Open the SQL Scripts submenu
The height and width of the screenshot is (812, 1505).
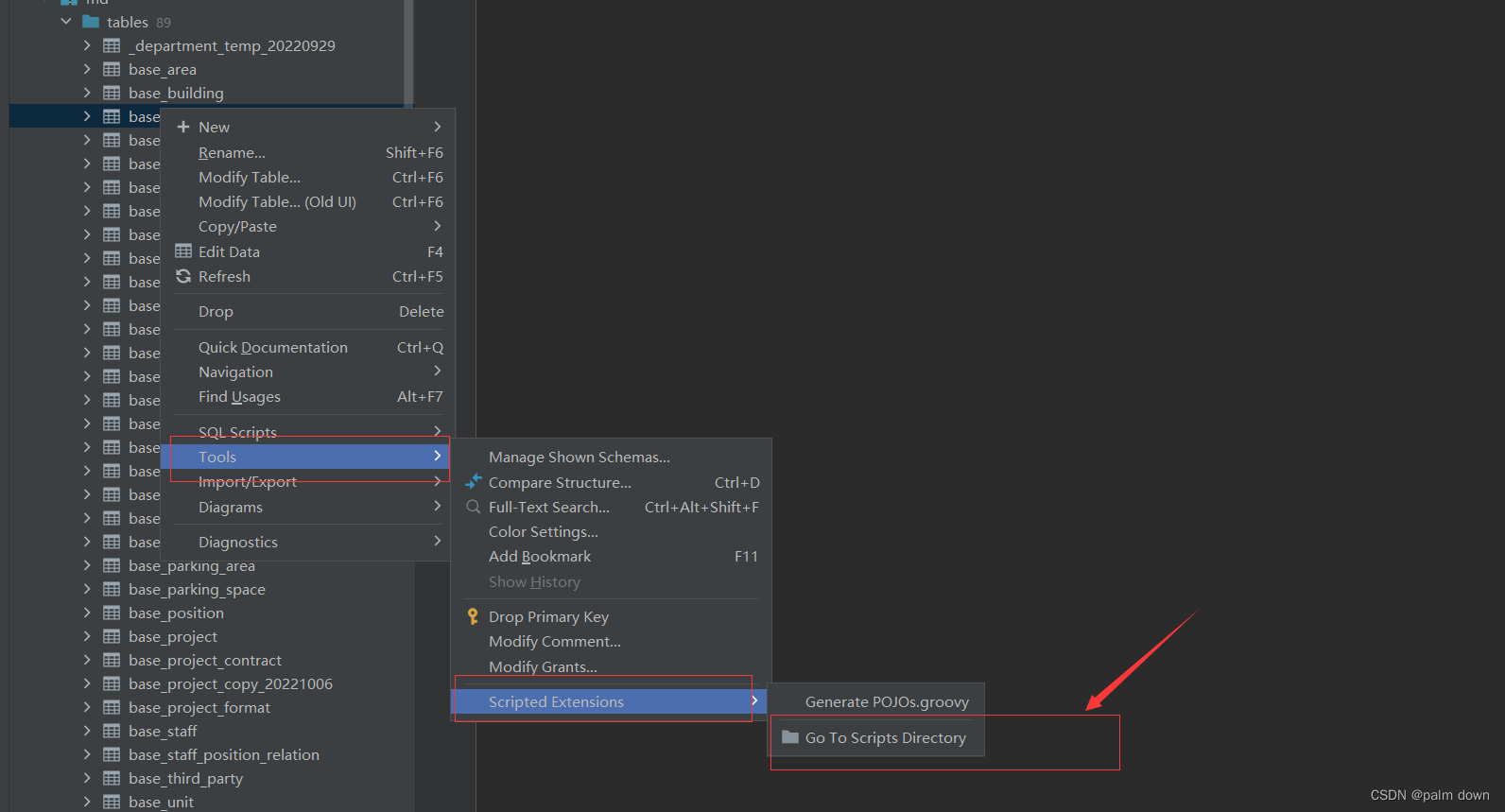307,432
